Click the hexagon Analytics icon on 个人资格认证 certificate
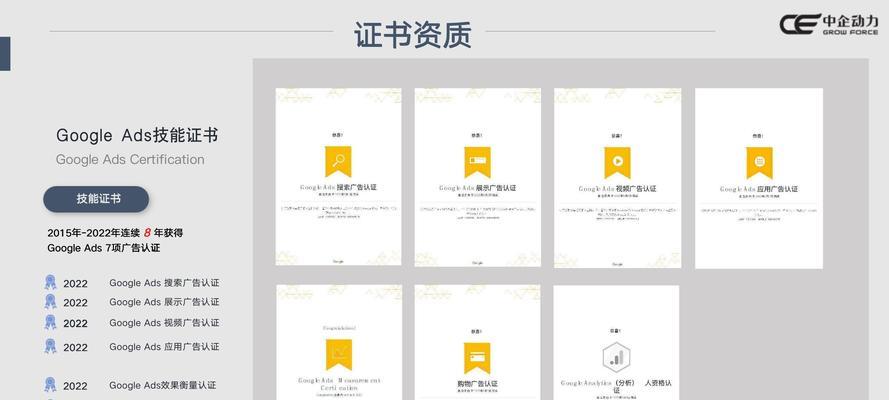 click(x=617, y=358)
